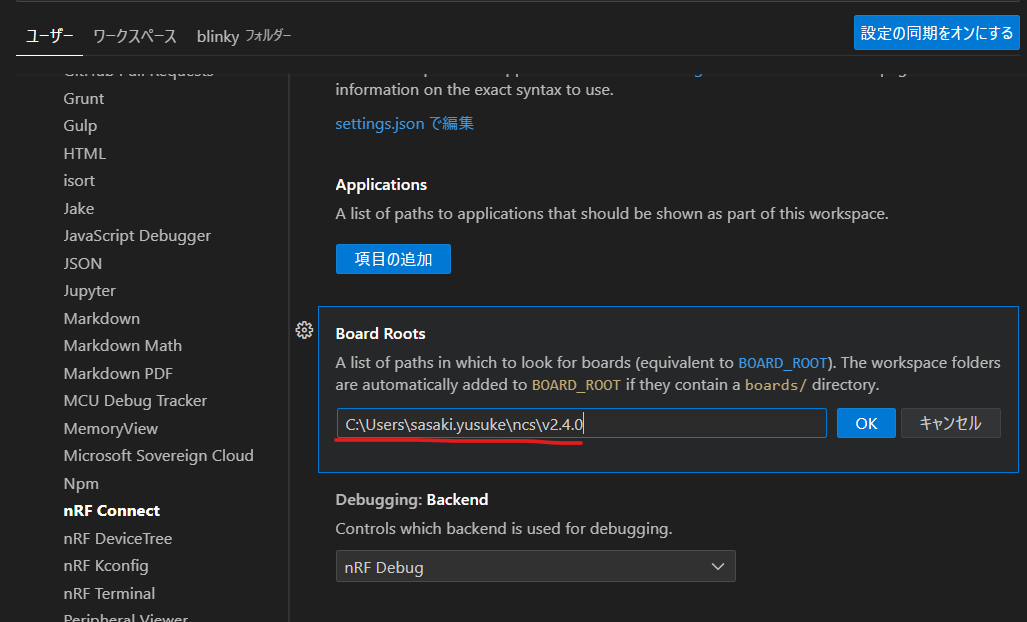
Task: Select JavaScript Debugger in the list
Action: (137, 236)
